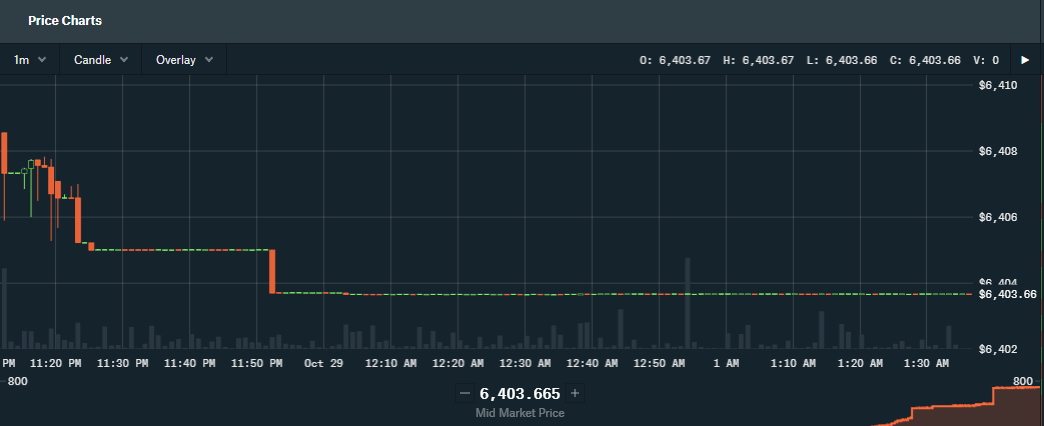Click the $6,408 price axis label
The image size is (1044, 426).
click(998, 151)
